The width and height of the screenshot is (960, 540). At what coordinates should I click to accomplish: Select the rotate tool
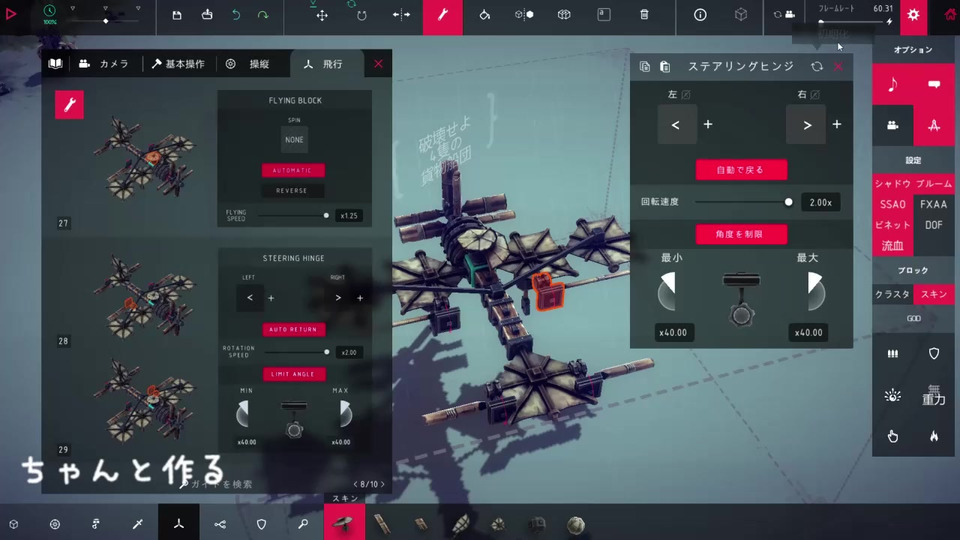pos(361,15)
